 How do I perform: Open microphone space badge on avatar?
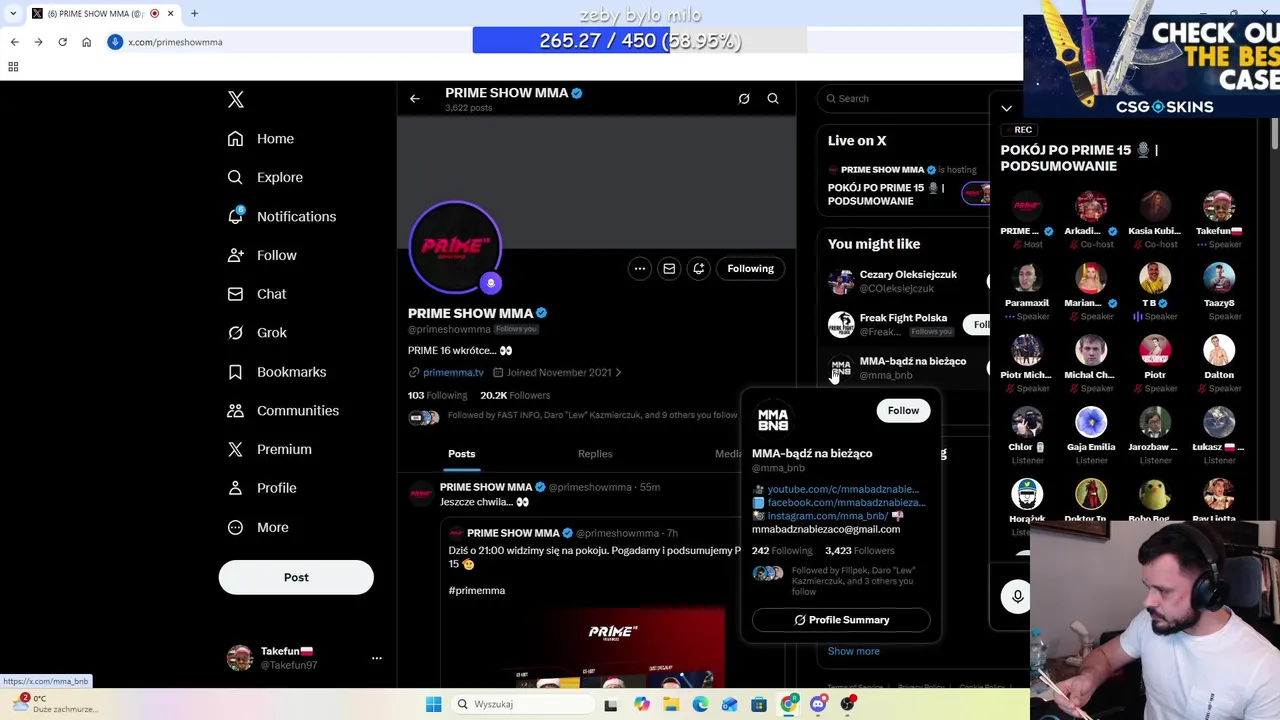[x=490, y=283]
